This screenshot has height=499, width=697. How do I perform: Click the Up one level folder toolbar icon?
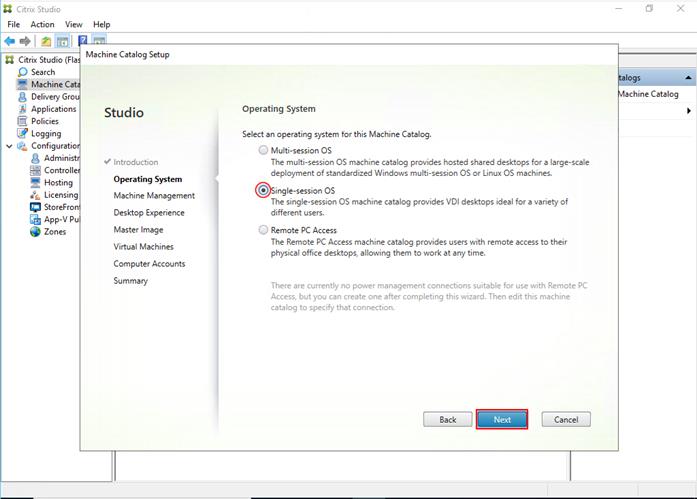46,42
